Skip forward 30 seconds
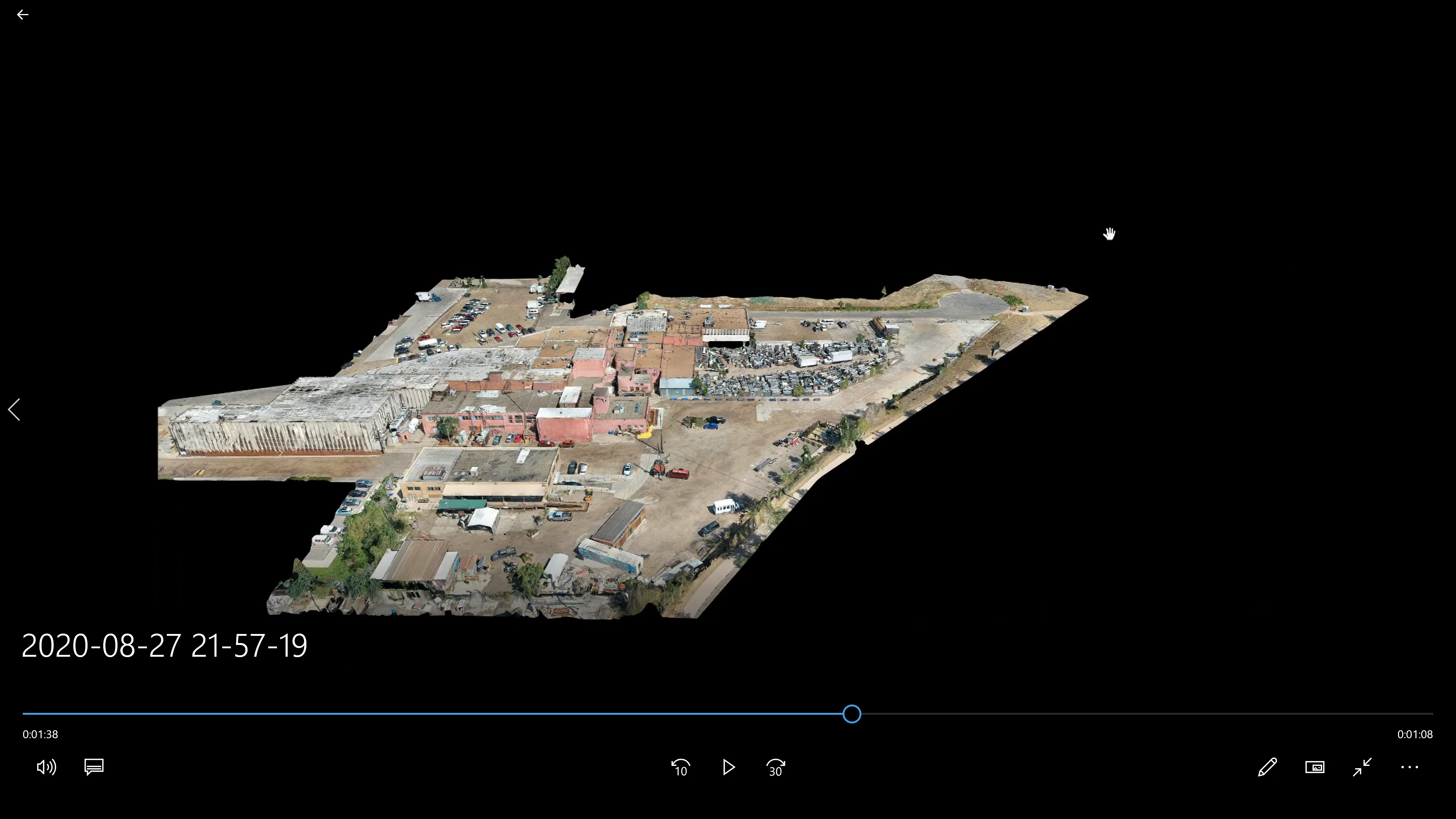 pyautogui.click(x=775, y=767)
